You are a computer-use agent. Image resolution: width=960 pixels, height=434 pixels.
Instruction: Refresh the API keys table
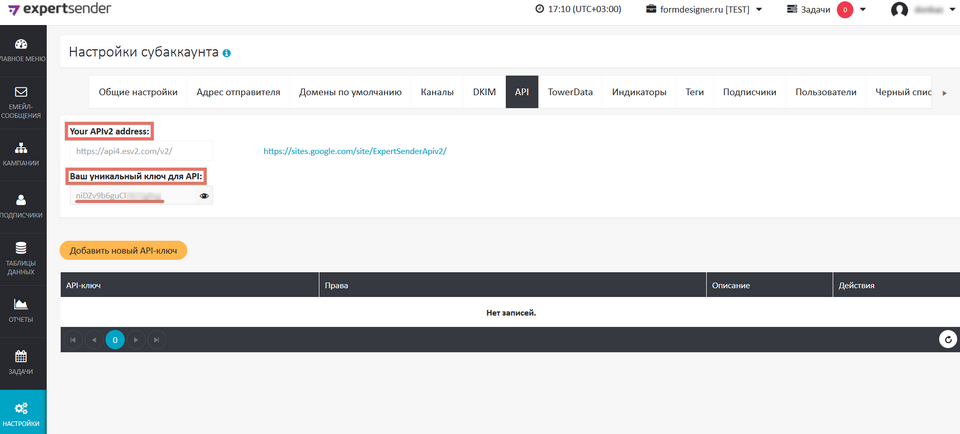coord(947,340)
